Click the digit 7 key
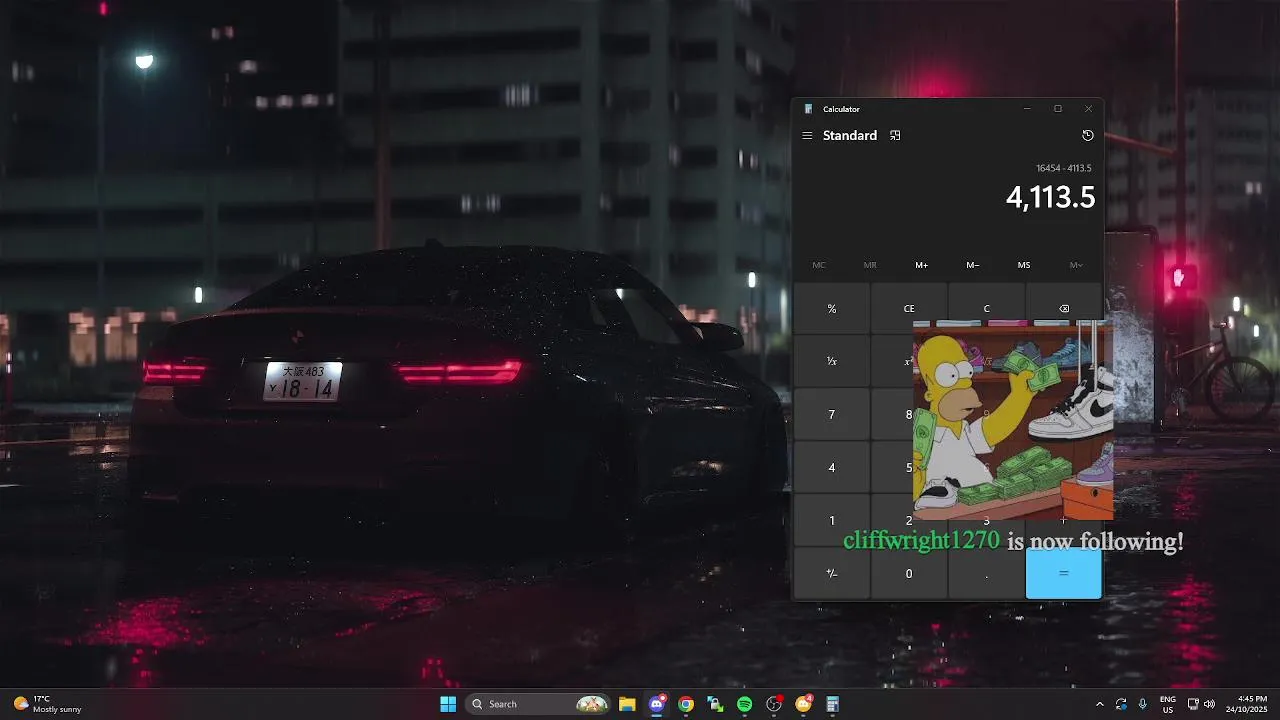 pyautogui.click(x=832, y=414)
